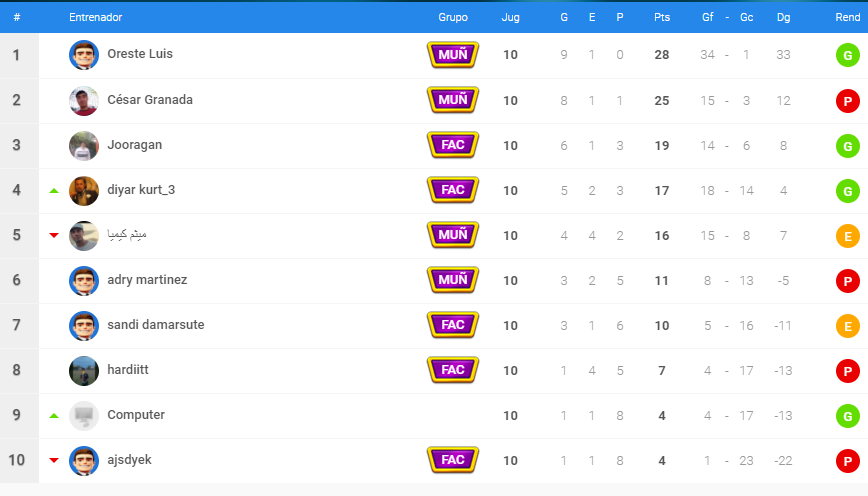Sort by the Pts column header
868x496 pixels.
point(662,17)
